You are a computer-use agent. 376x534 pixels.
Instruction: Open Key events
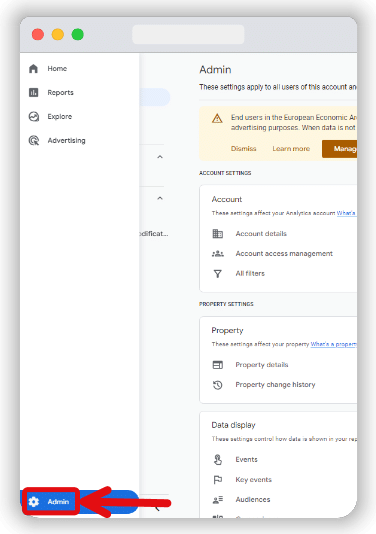[254, 480]
